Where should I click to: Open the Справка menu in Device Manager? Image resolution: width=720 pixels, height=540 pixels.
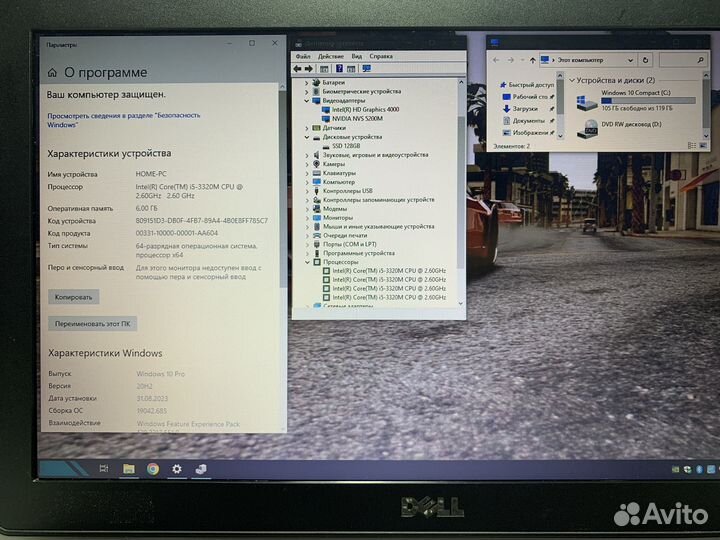coord(381,56)
